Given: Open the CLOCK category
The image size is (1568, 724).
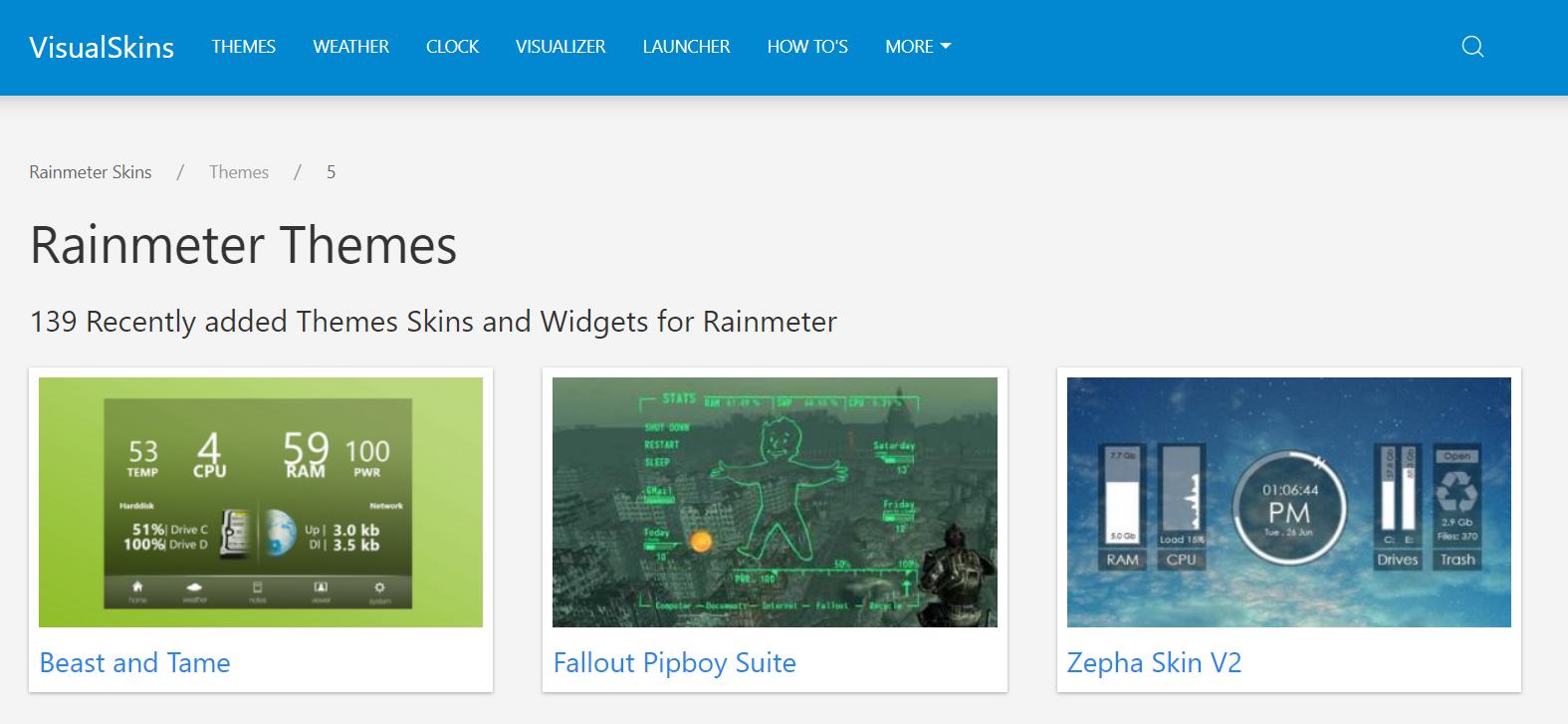Looking at the screenshot, I should point(452,47).
